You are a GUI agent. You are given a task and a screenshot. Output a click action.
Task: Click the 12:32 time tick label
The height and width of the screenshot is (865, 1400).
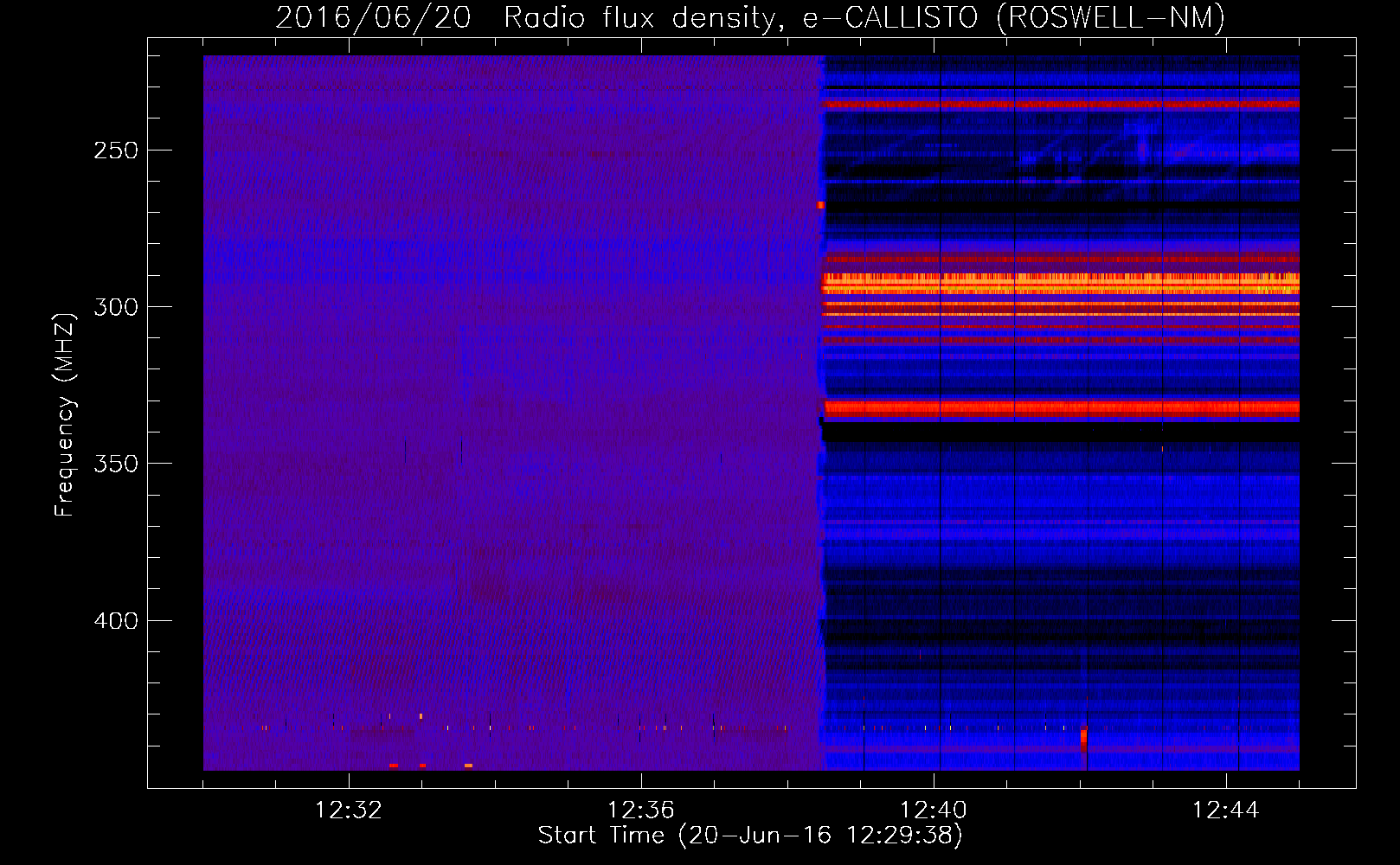[348, 811]
